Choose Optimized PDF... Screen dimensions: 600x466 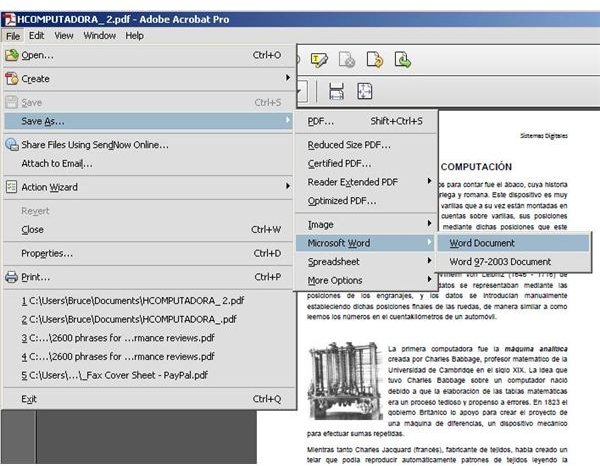(x=366, y=201)
